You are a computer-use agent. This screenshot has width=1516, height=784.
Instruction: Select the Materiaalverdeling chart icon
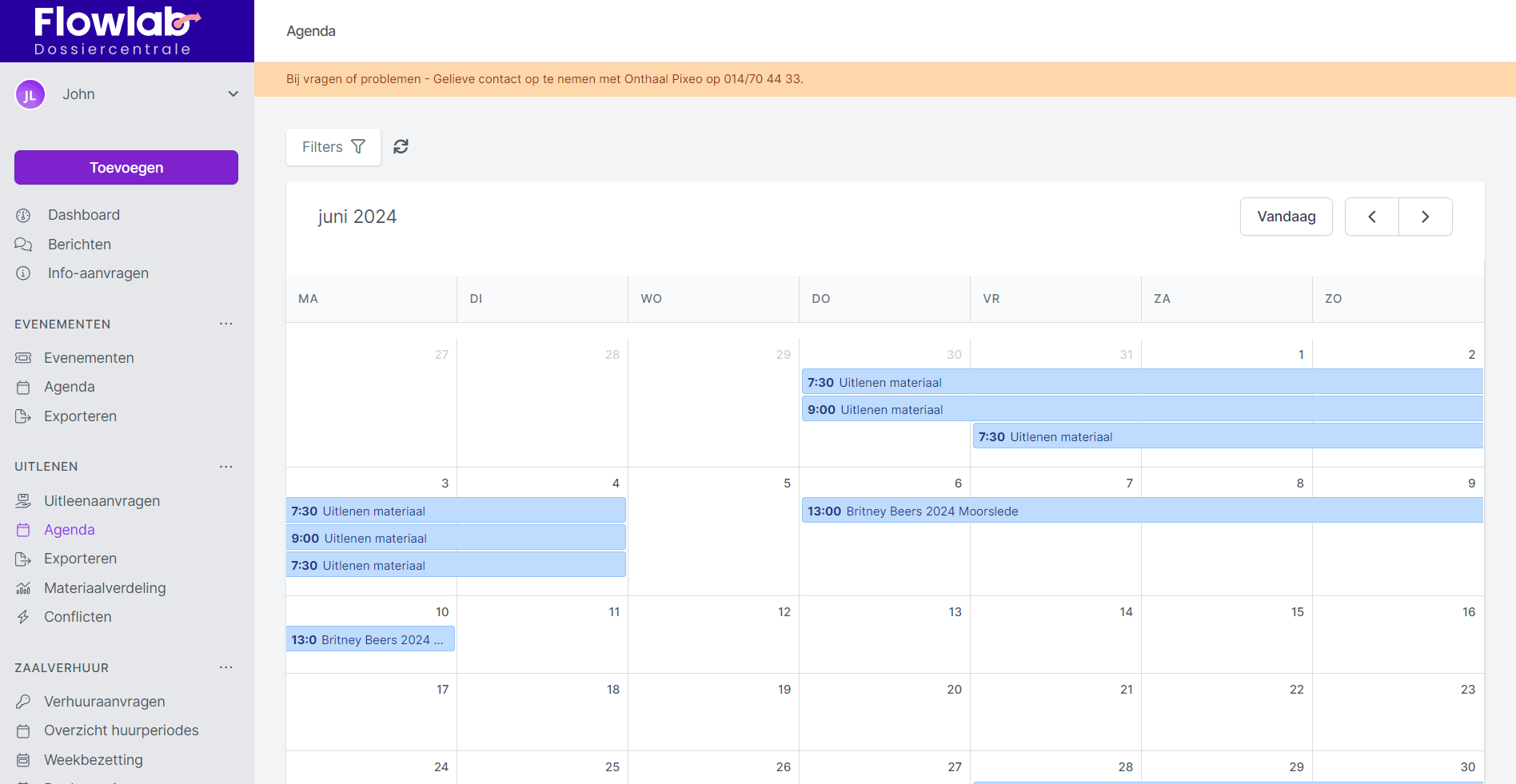(x=23, y=588)
